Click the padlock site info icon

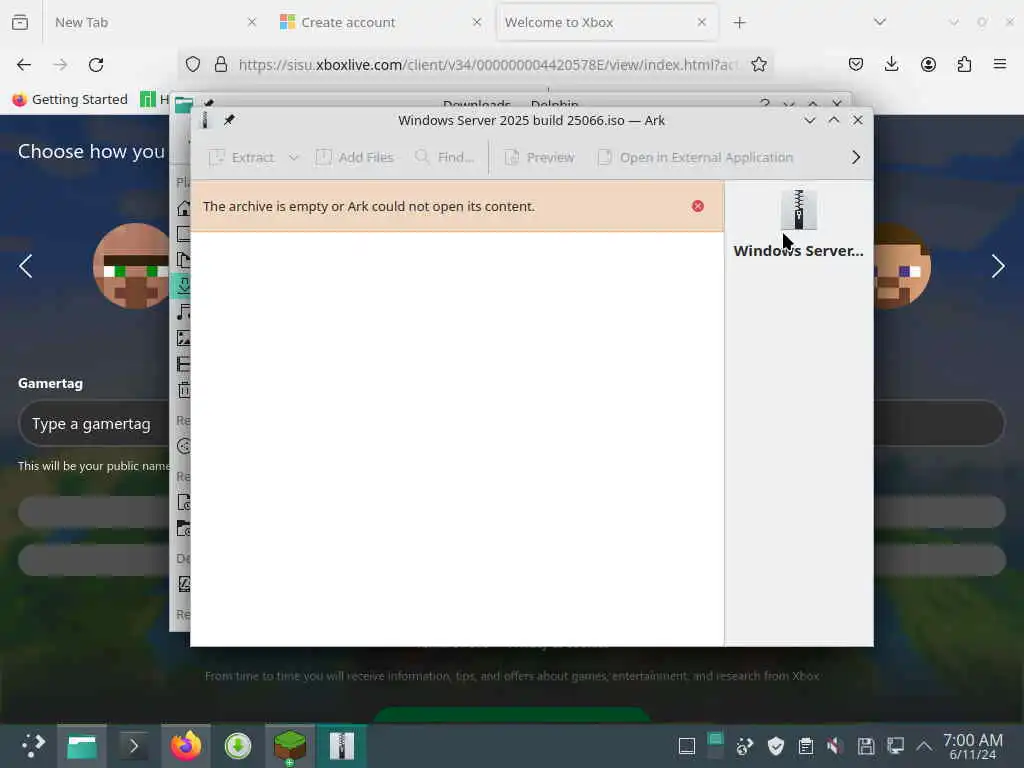pyautogui.click(x=221, y=65)
